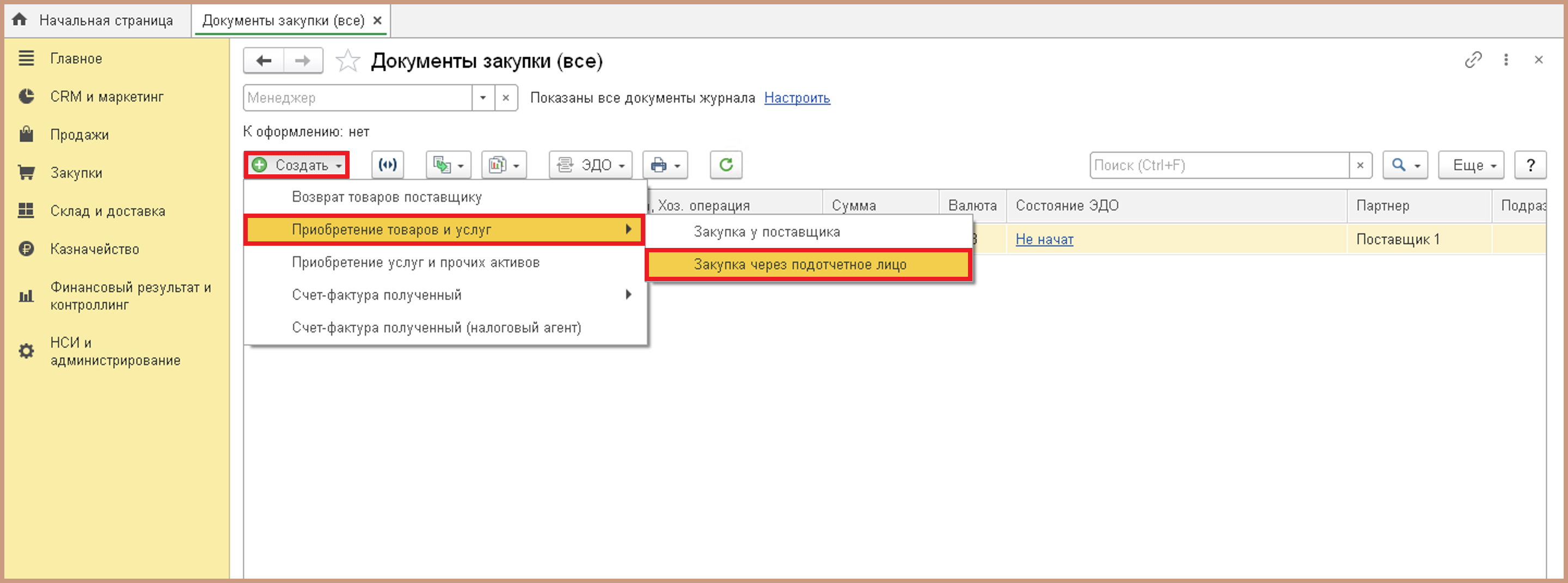This screenshot has width=1568, height=583.
Task: Open the Не начат EDO status link
Action: (x=1045, y=239)
